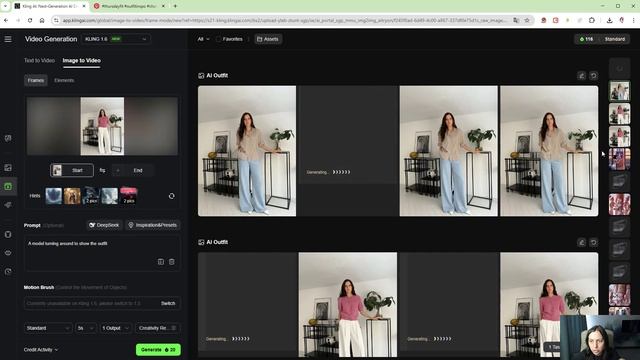
Task: Click the sidebar icon below the green video icon
Action: coord(8,205)
